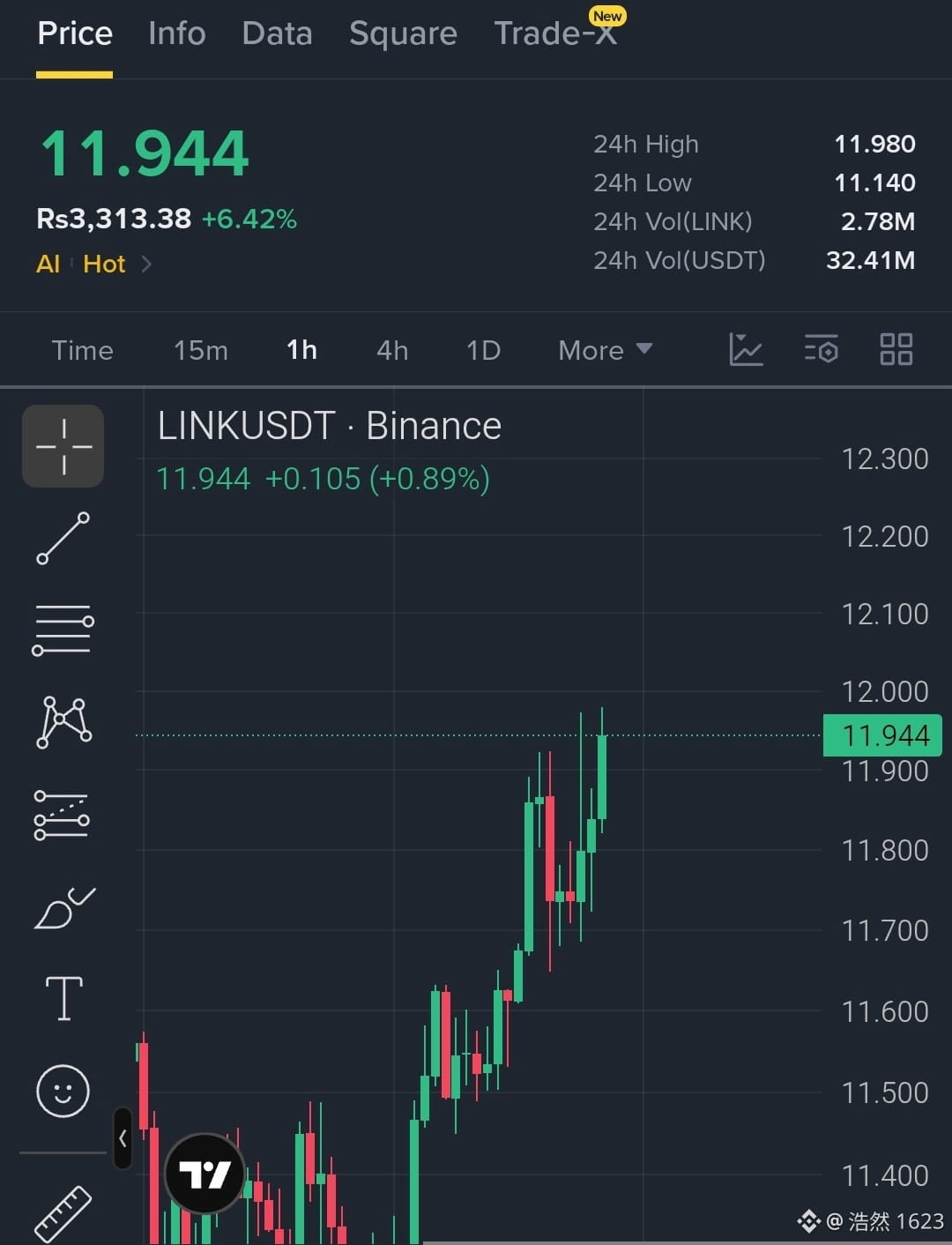Image resolution: width=952 pixels, height=1245 pixels.
Task: Open the projection position tool
Action: point(62,815)
